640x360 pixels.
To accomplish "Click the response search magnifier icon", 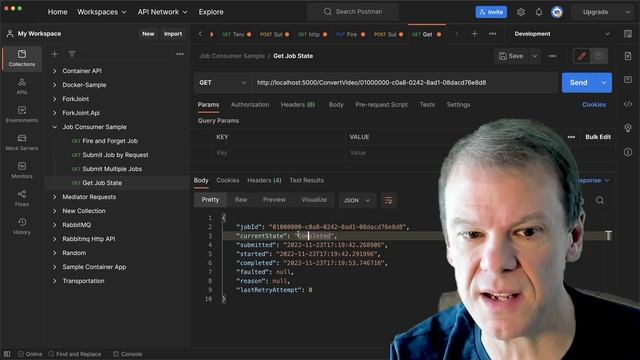I will 600,200.
